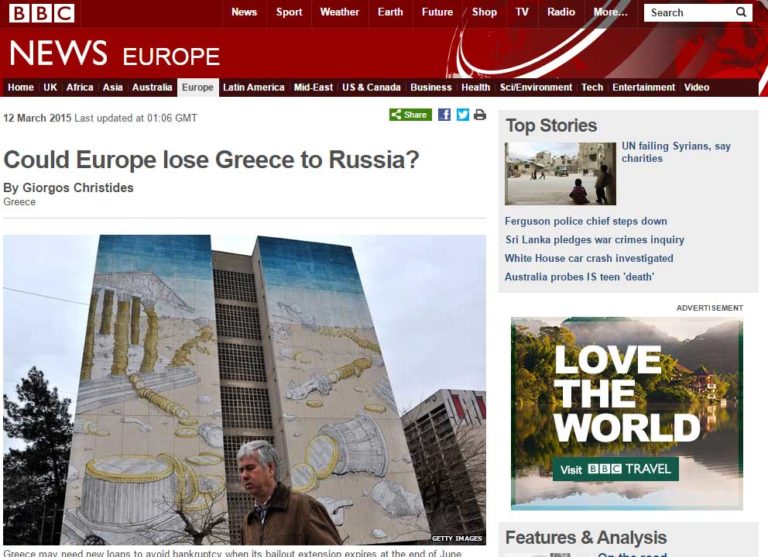Image resolution: width=768 pixels, height=557 pixels.
Task: Click the Greece mural article image
Action: pos(244,390)
